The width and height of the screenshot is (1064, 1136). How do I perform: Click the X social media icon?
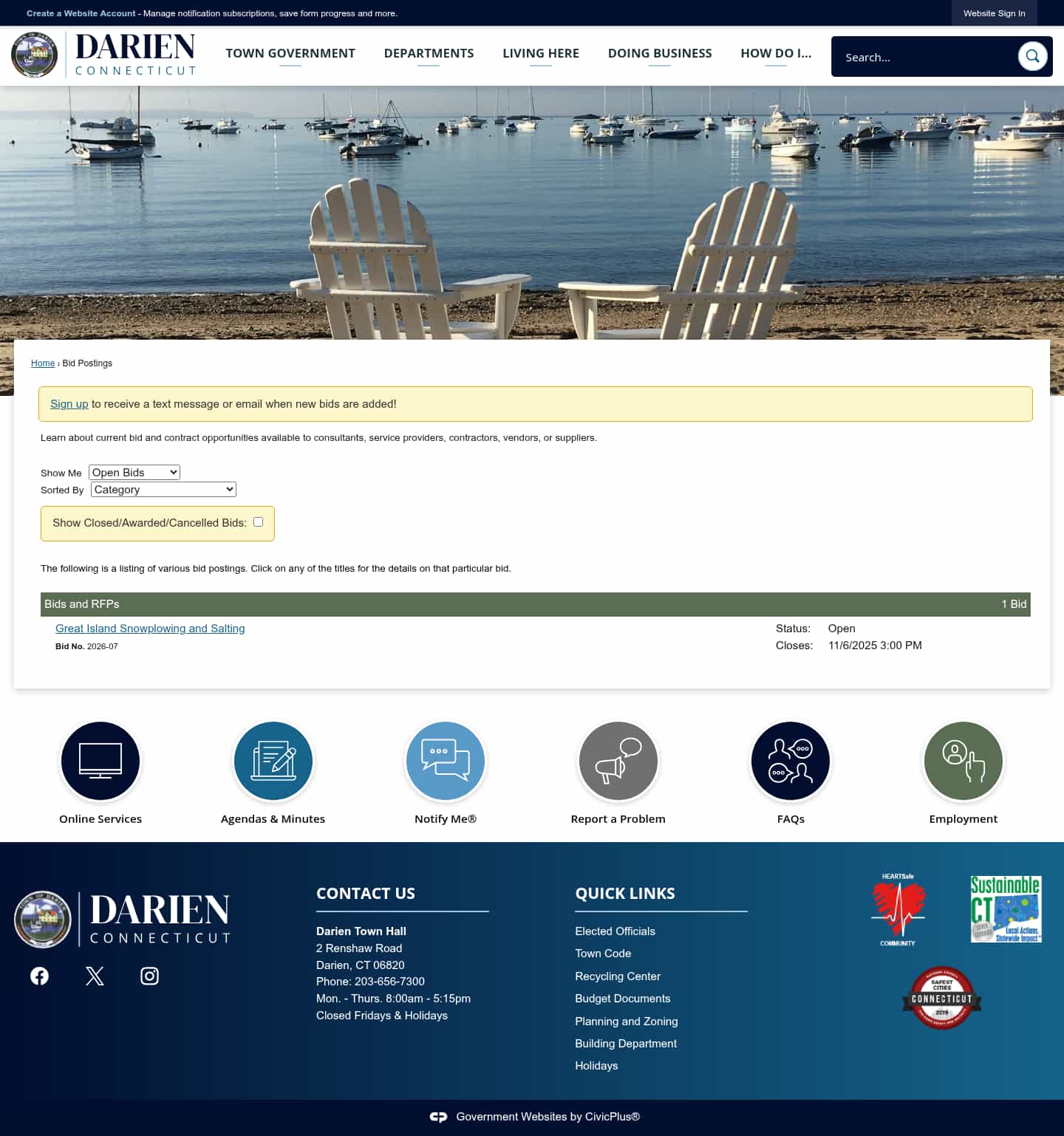pyautogui.click(x=94, y=976)
